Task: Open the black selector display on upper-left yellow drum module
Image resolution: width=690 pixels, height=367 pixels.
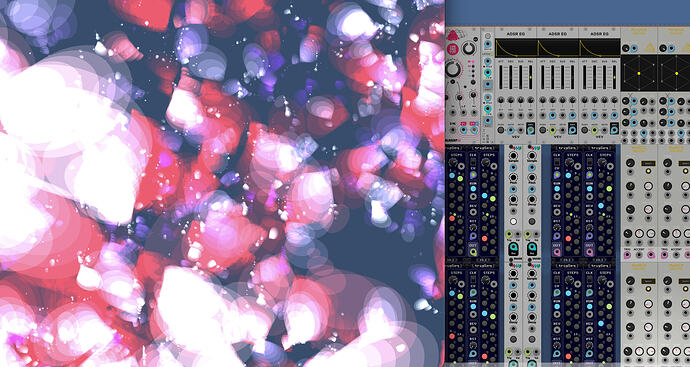Action: tap(648, 163)
